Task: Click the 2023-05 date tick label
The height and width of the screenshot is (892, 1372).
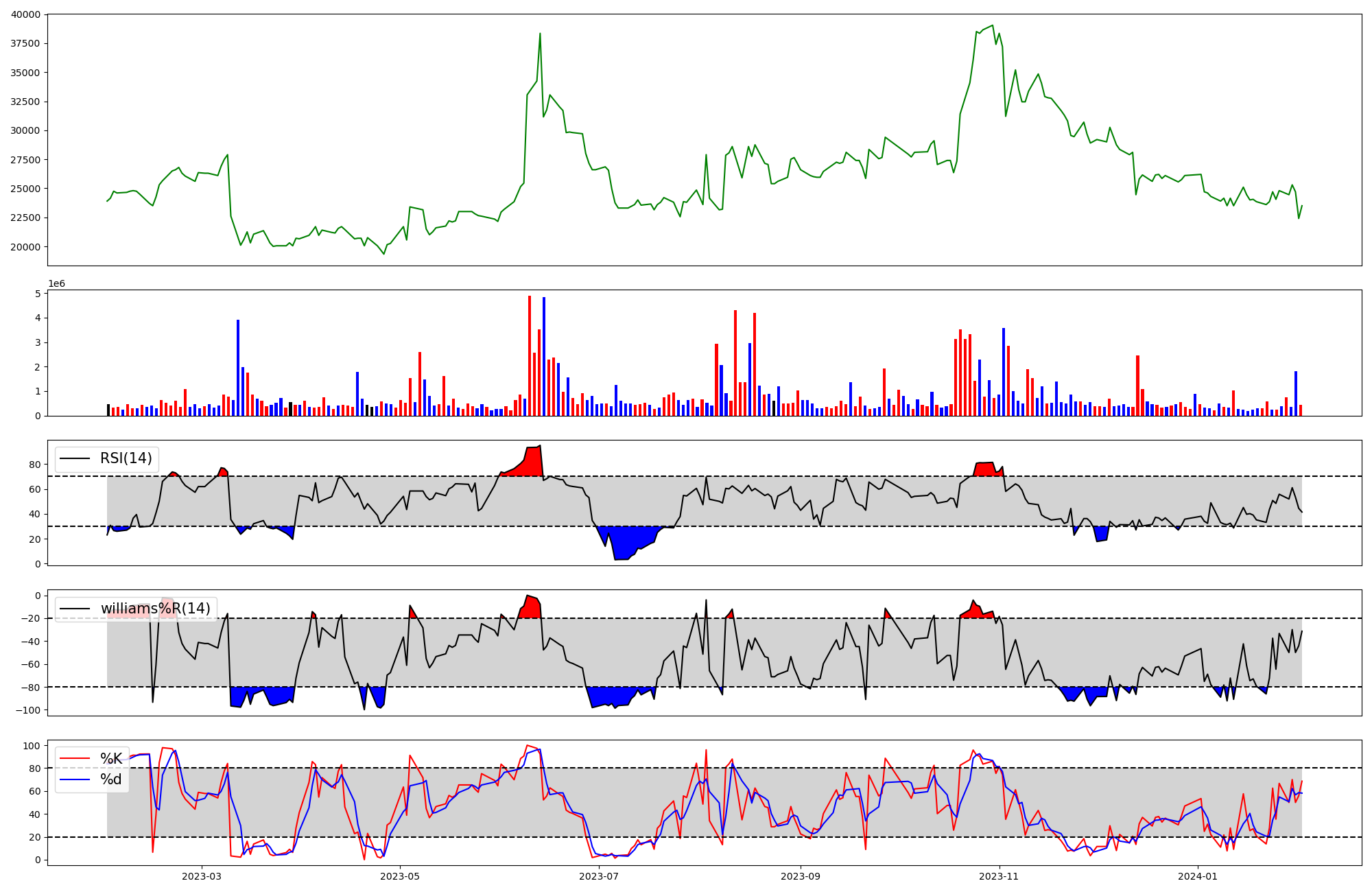Action: click(400, 876)
